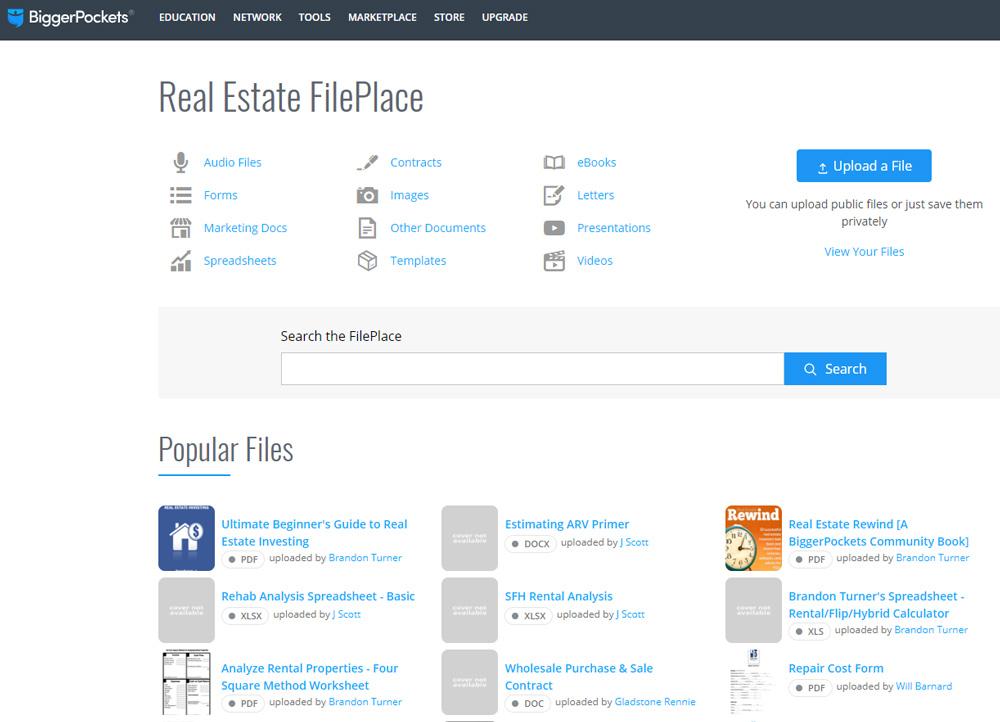Open the Estimating ARV Primer file
Screen dimensions: 1000x722
click(566, 524)
